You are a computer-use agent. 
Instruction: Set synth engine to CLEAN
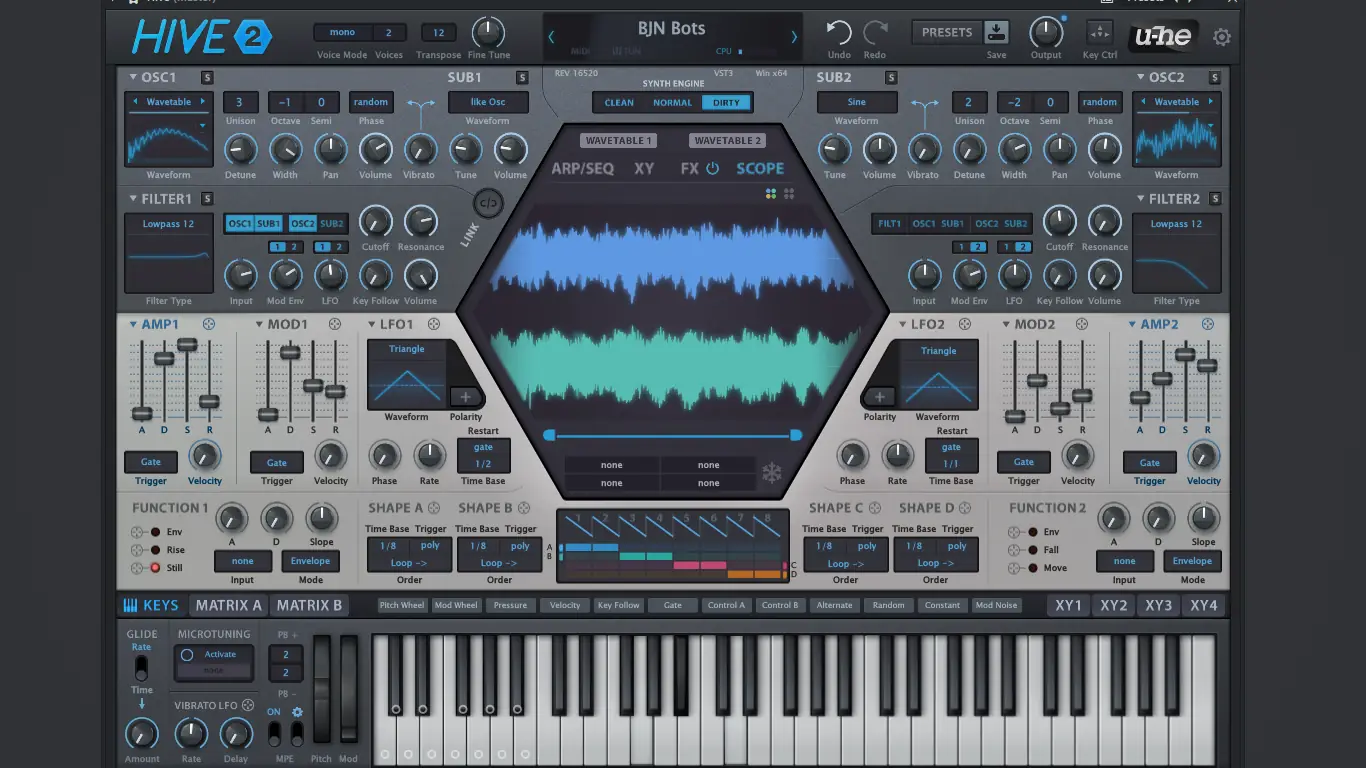619,102
